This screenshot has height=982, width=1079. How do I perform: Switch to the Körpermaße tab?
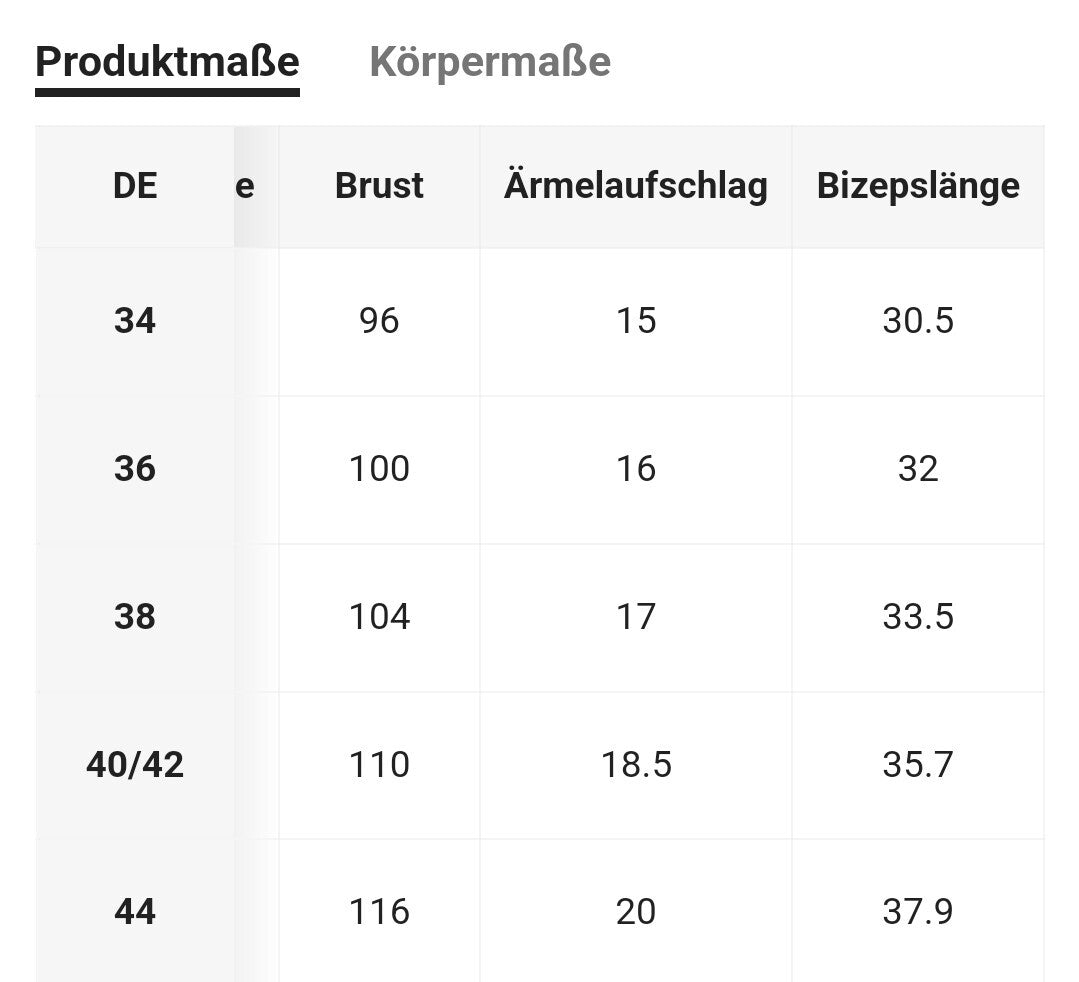pos(490,62)
